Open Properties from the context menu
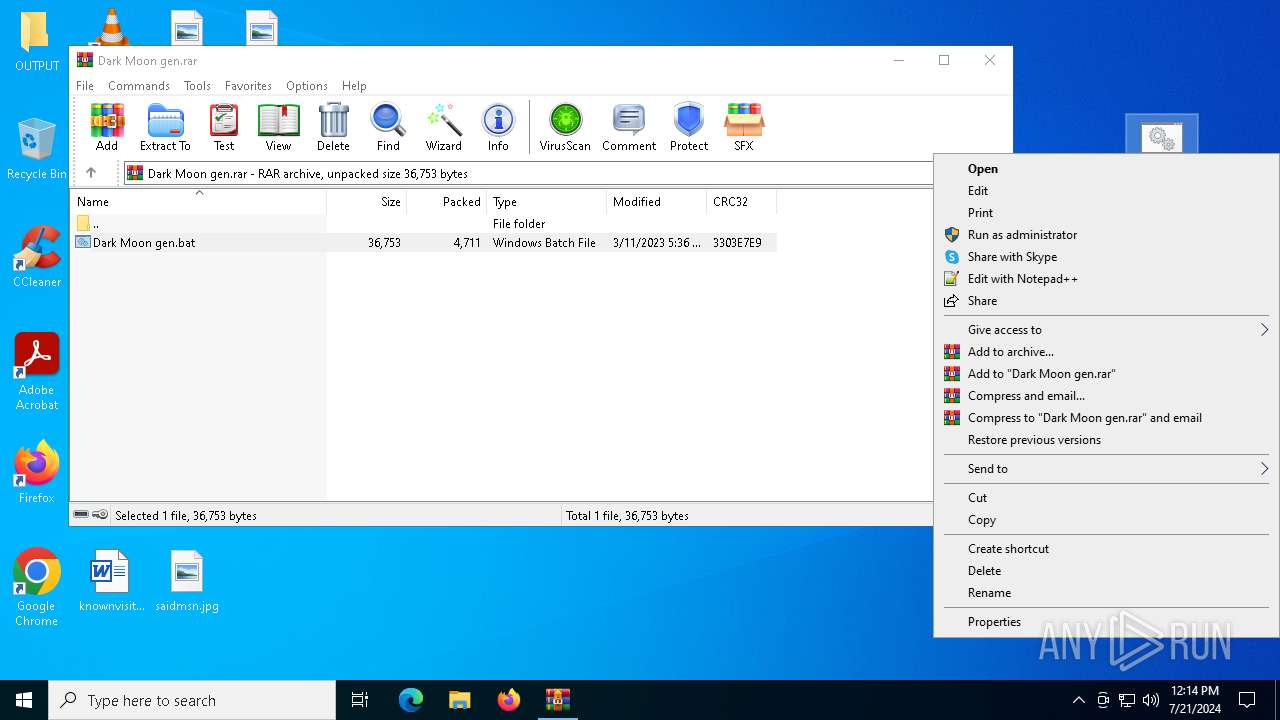 (1106, 622)
